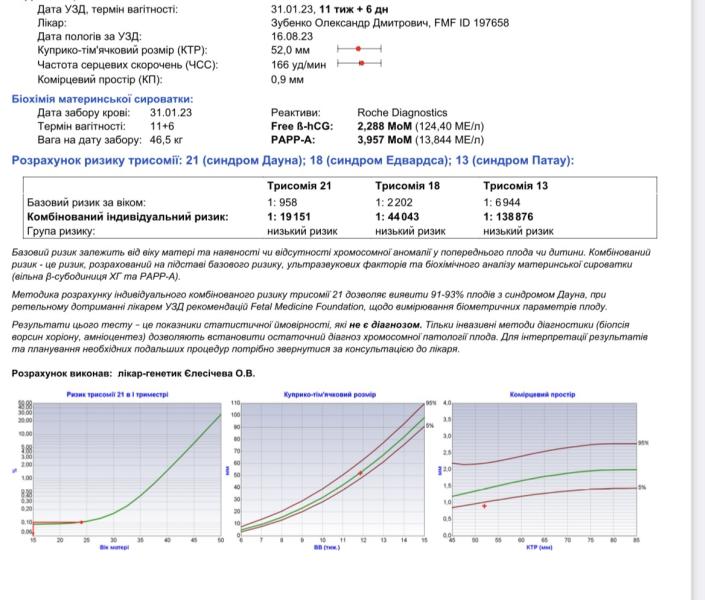705x600 pixels.
Task: Click heading 'Біохімія материнської сироватки:'
Action: (x=103, y=99)
